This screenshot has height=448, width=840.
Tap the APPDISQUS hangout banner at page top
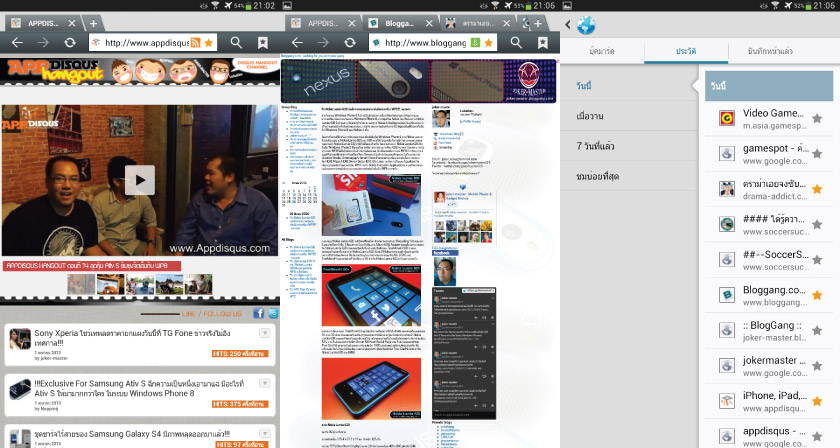pos(140,71)
